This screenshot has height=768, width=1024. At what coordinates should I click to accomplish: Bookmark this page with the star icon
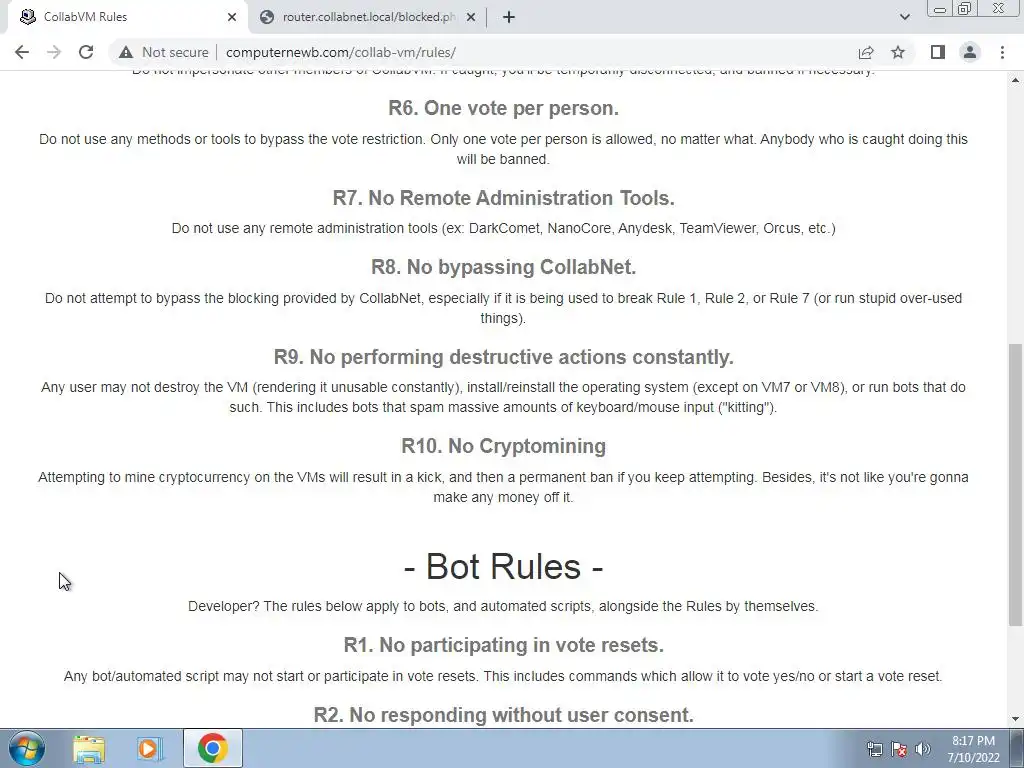coord(898,52)
